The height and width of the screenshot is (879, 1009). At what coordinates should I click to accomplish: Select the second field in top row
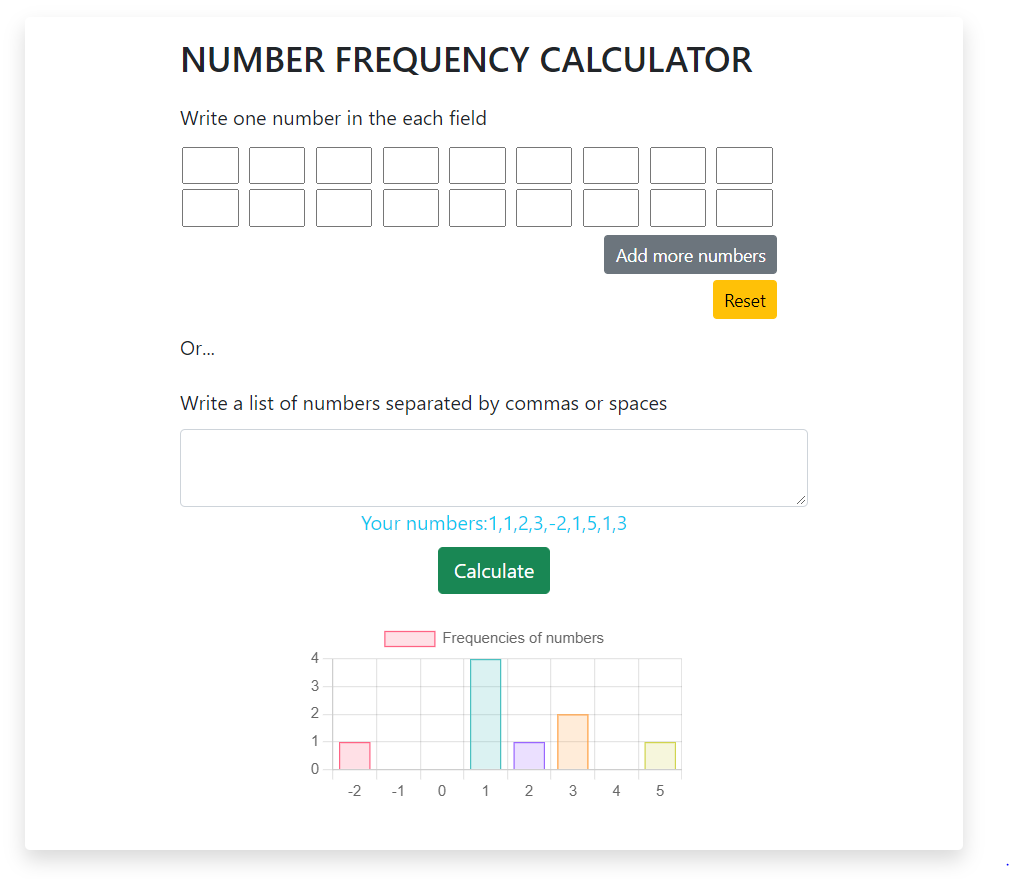(x=277, y=166)
